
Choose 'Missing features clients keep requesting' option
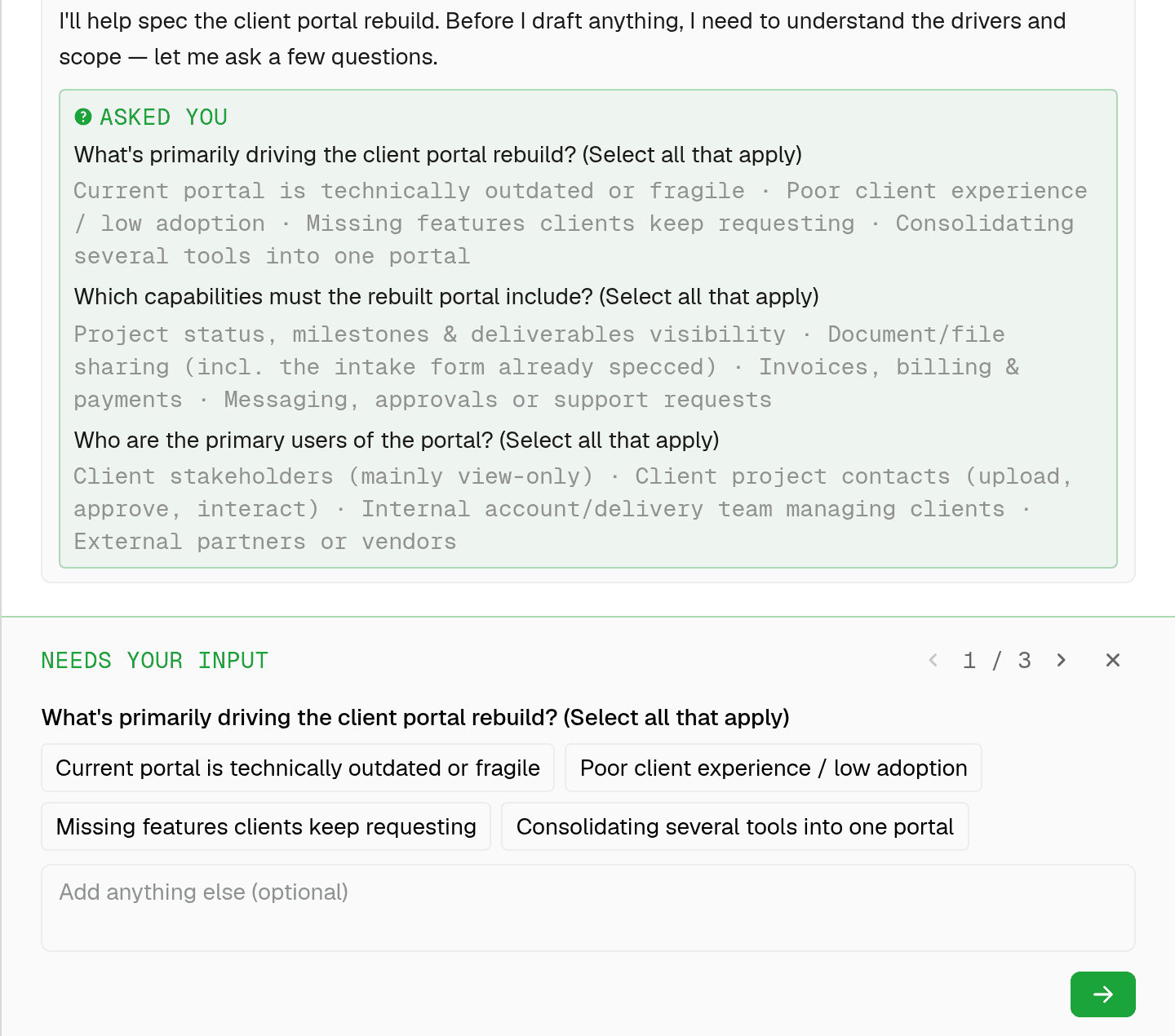(x=266, y=826)
